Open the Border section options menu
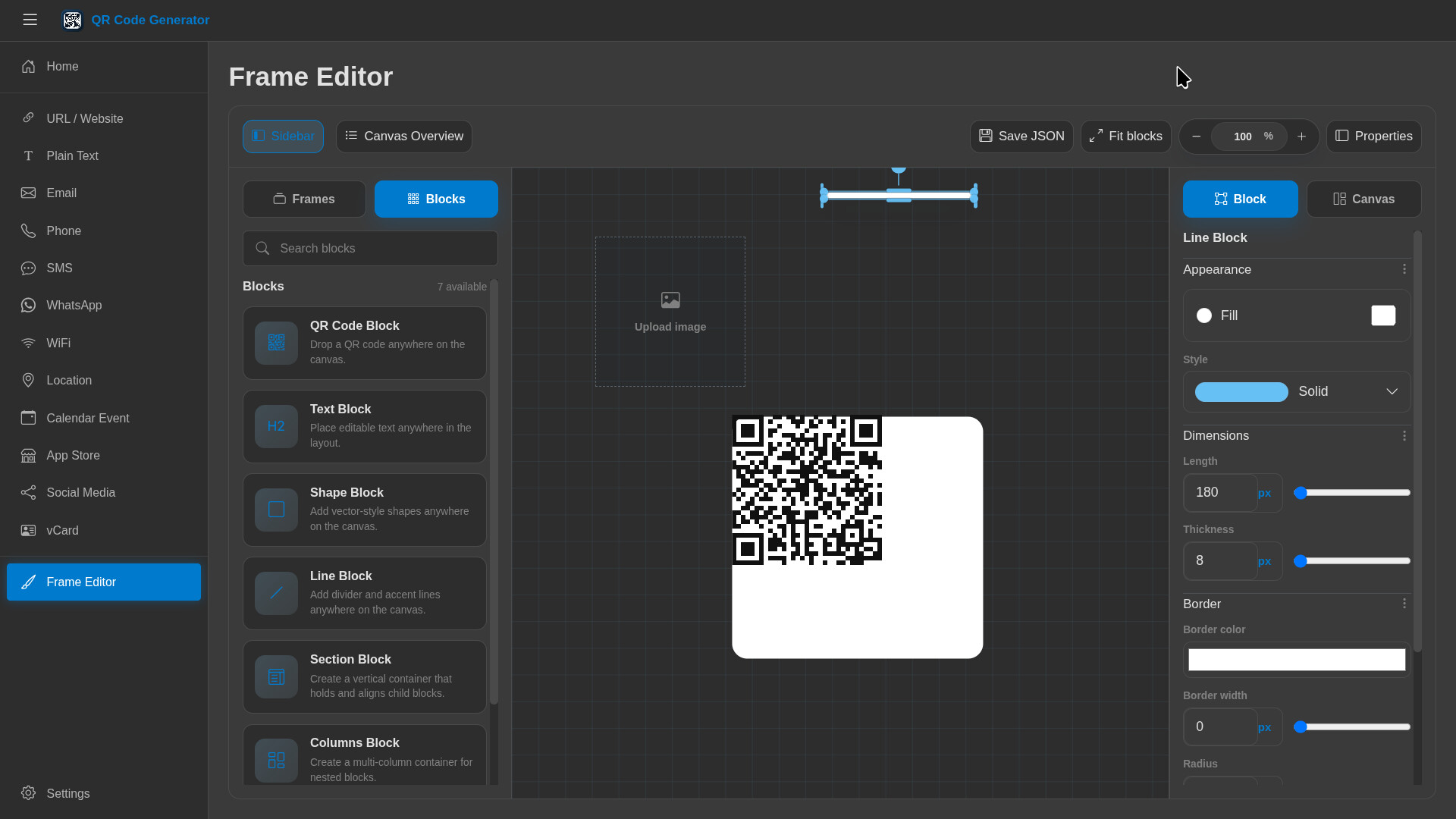 (x=1404, y=604)
